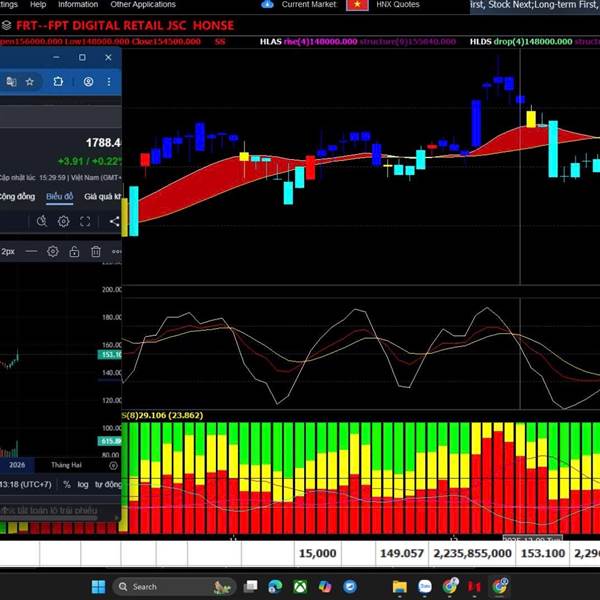Viewport: 600px width, 600px height.
Task: Bookmark page with the star icon
Action: pyautogui.click(x=30, y=82)
